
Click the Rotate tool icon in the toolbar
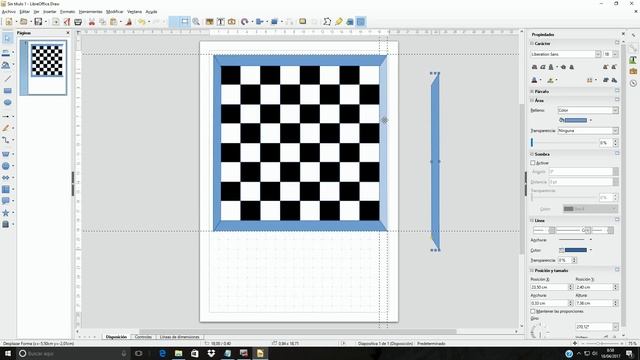244,22
